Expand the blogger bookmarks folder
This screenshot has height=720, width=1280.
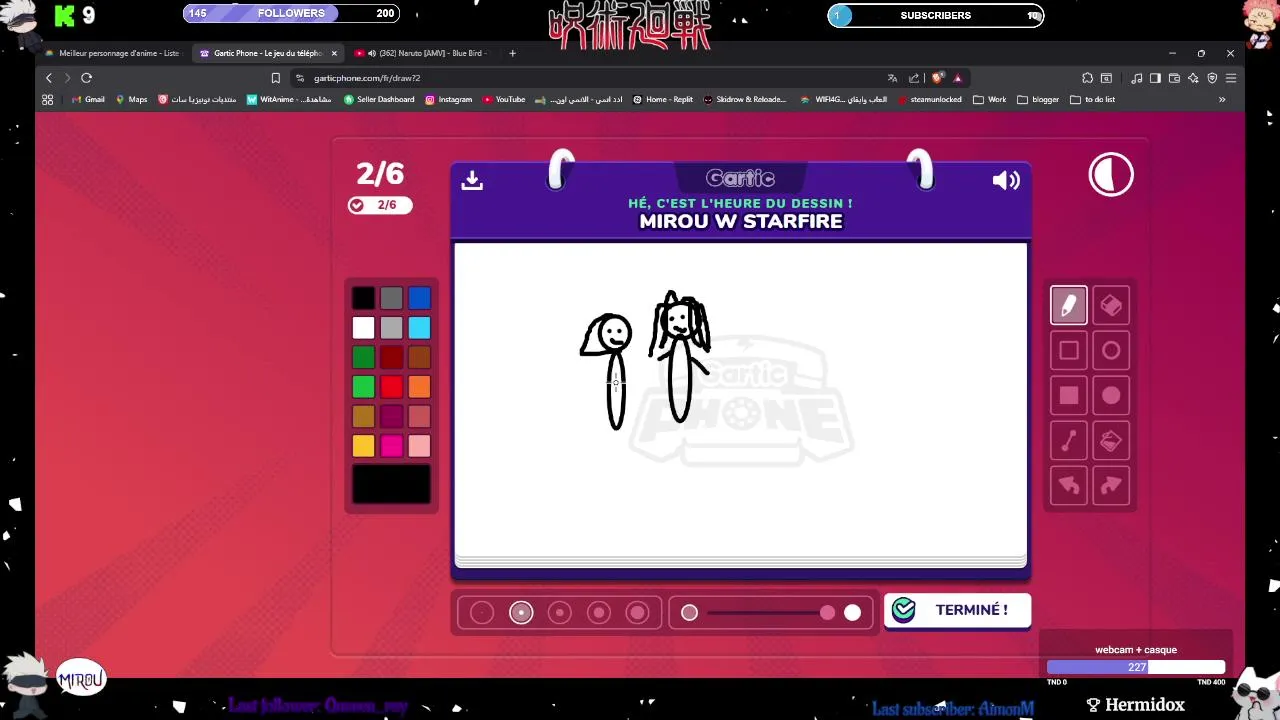(x=1038, y=100)
